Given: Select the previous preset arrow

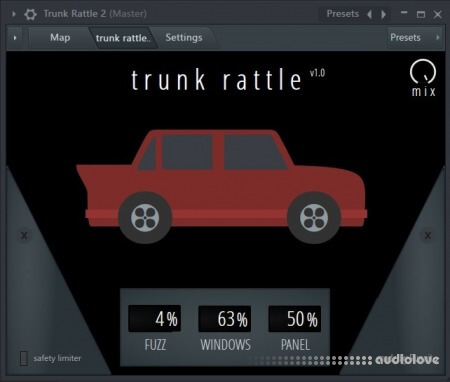Looking at the screenshot, I should [369, 14].
